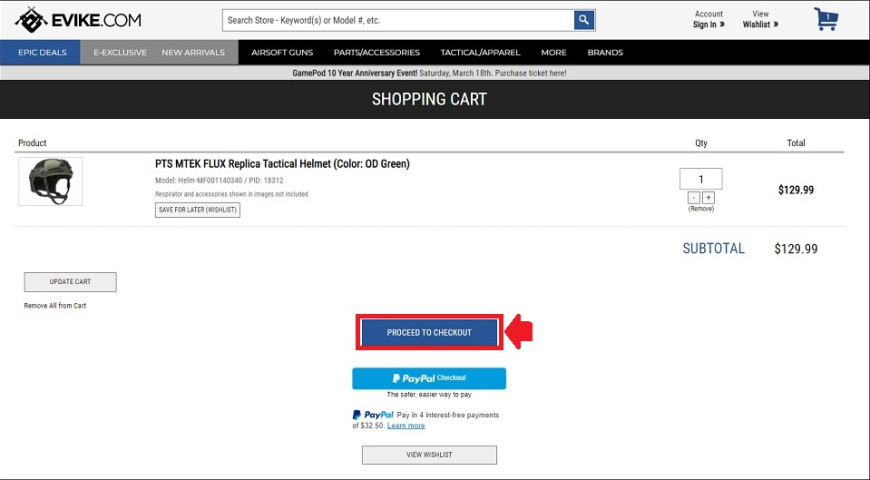The image size is (870, 480).
Task: Open the More menu
Action: (554, 52)
